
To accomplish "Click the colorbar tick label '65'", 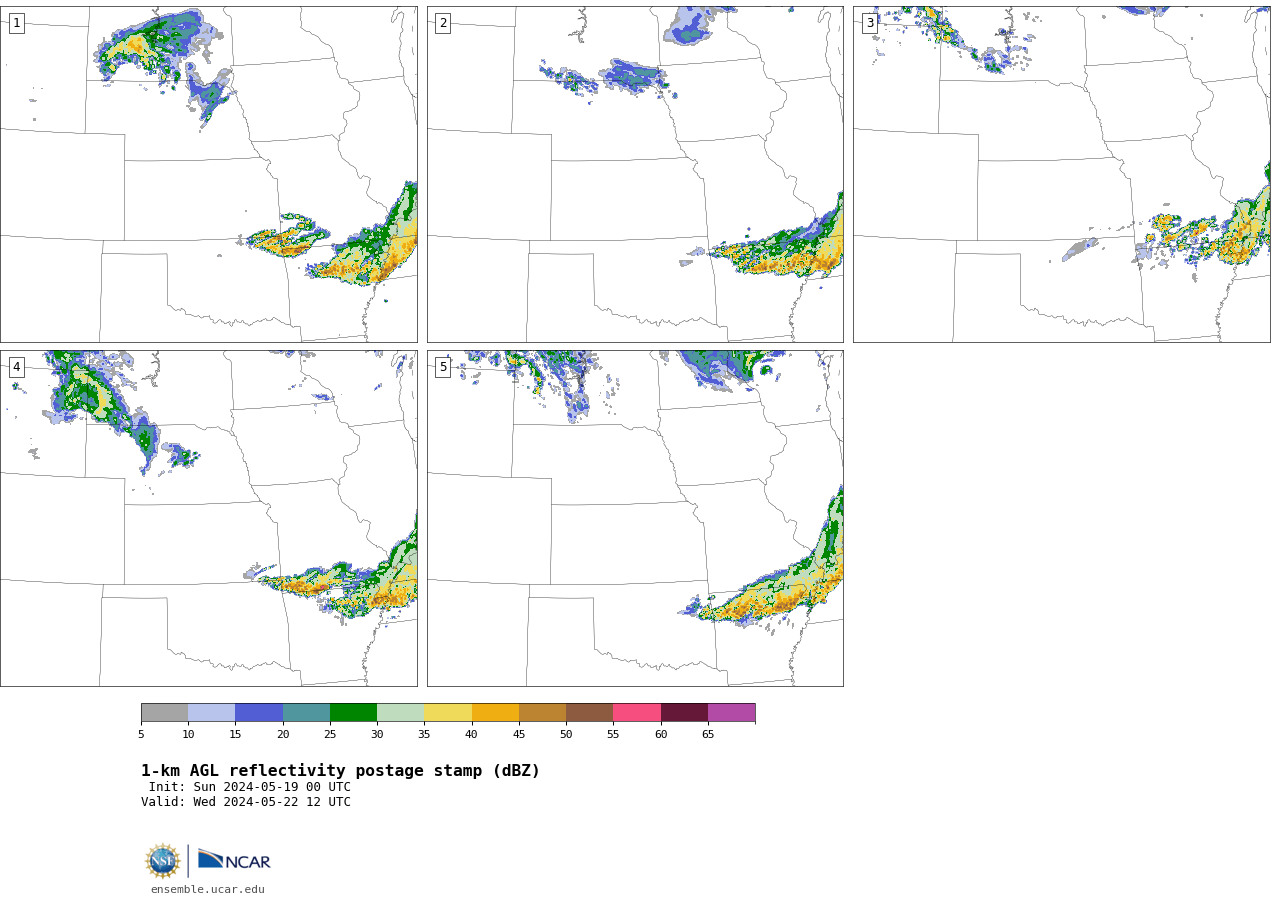I will [708, 735].
